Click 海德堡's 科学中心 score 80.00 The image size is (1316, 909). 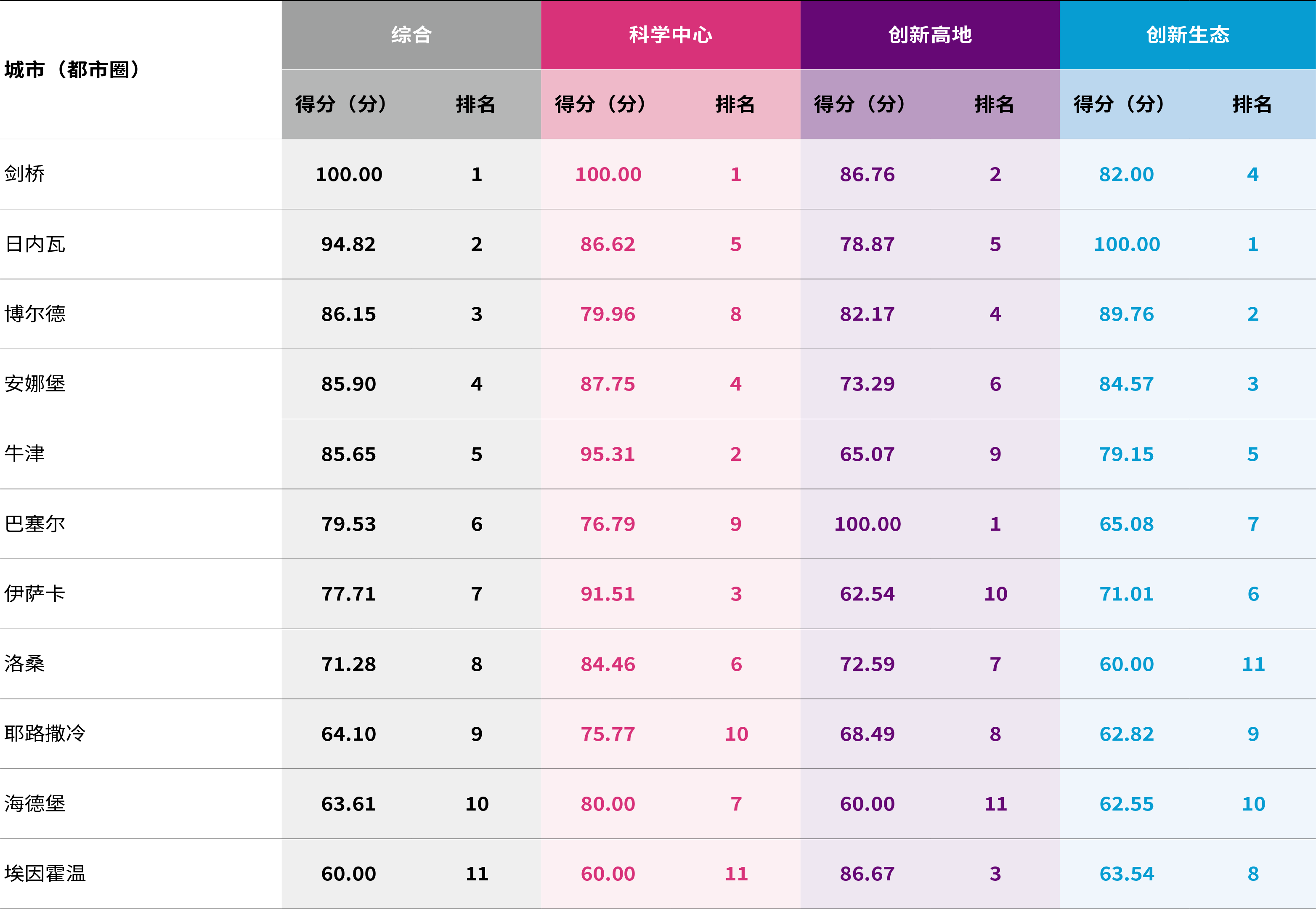pos(608,804)
